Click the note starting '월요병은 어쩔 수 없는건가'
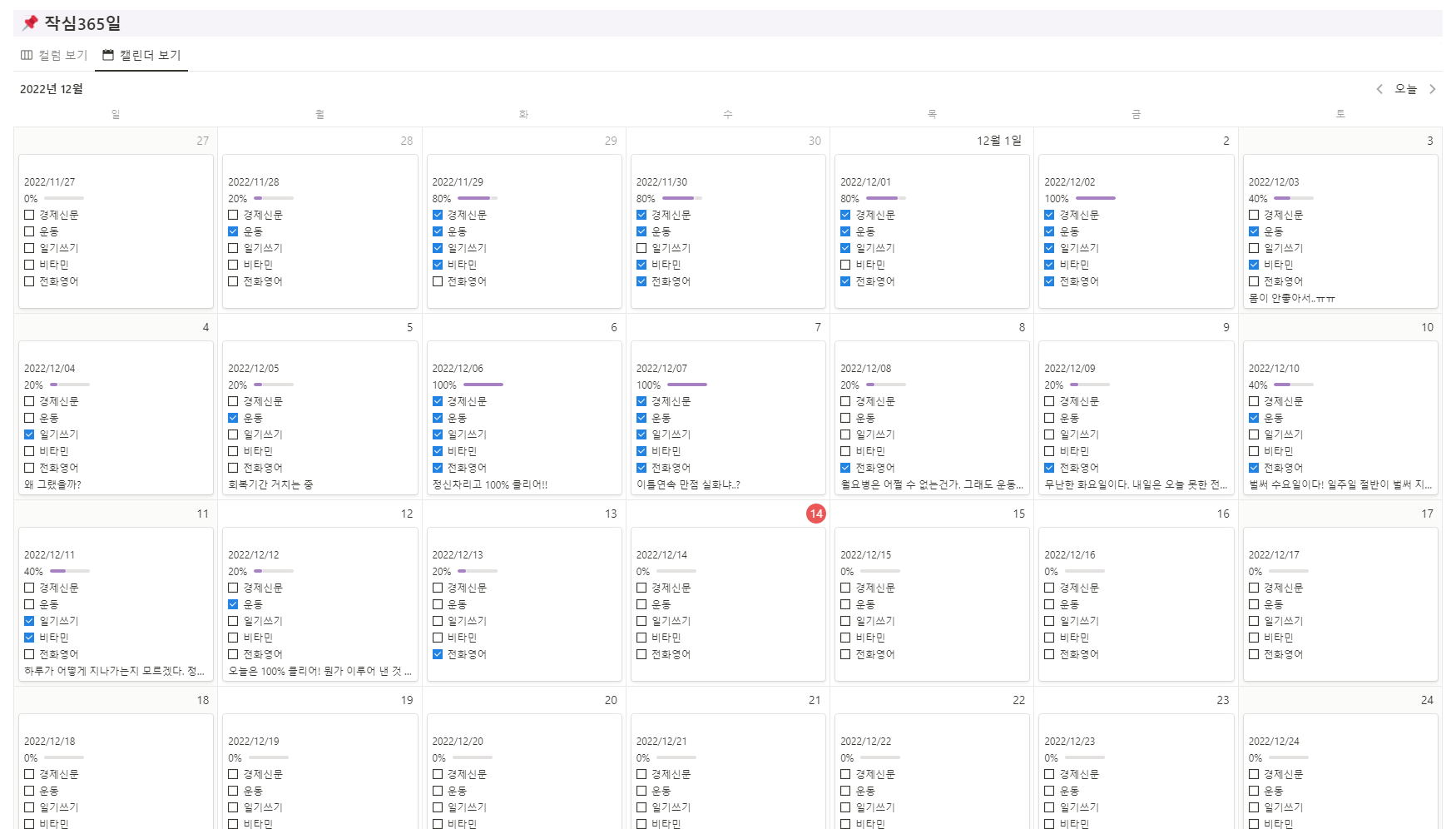The height and width of the screenshot is (829, 1456). click(932, 484)
